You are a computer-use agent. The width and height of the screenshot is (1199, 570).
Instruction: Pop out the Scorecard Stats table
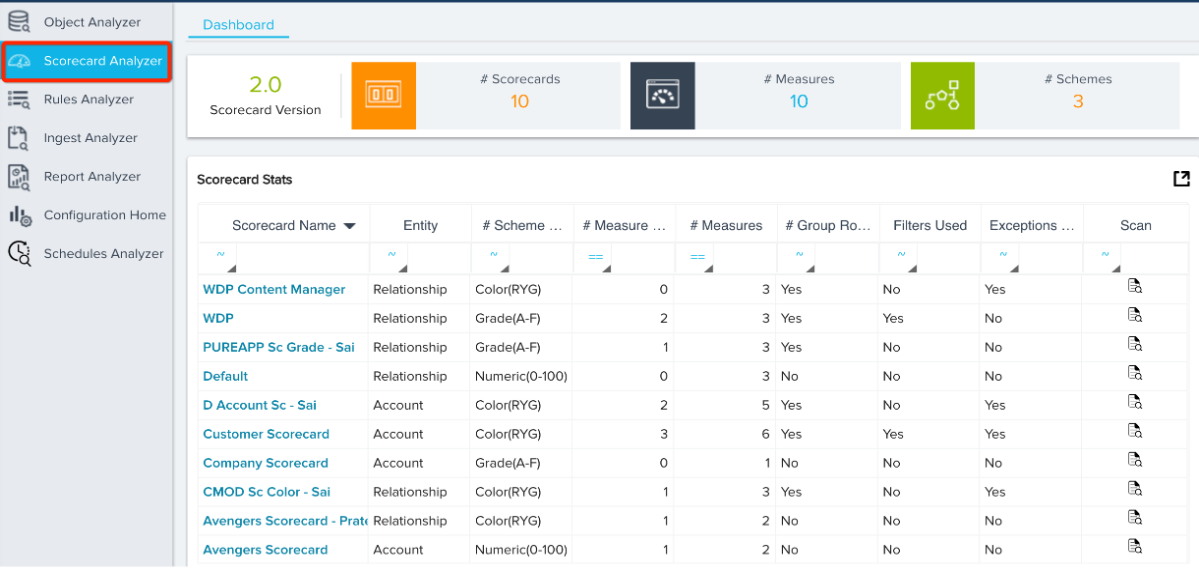tap(1181, 179)
